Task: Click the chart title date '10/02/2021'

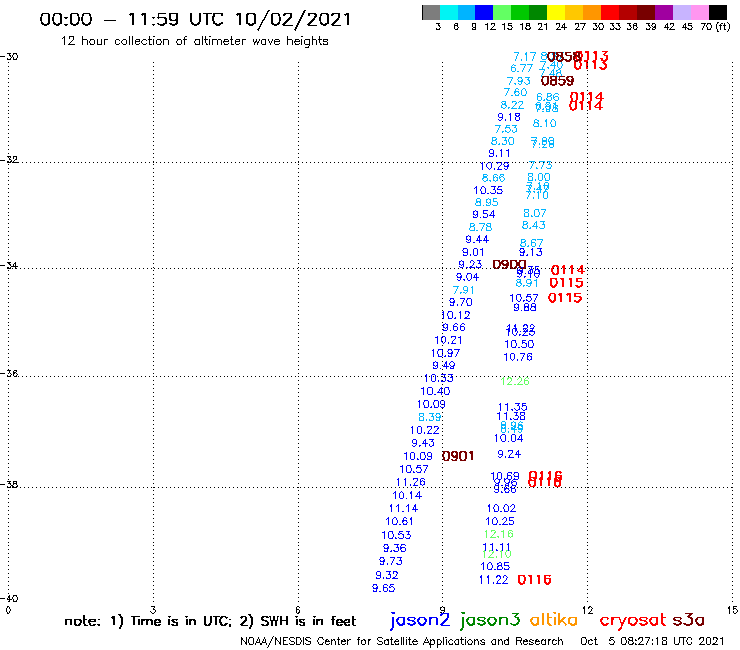Action: tap(293, 19)
